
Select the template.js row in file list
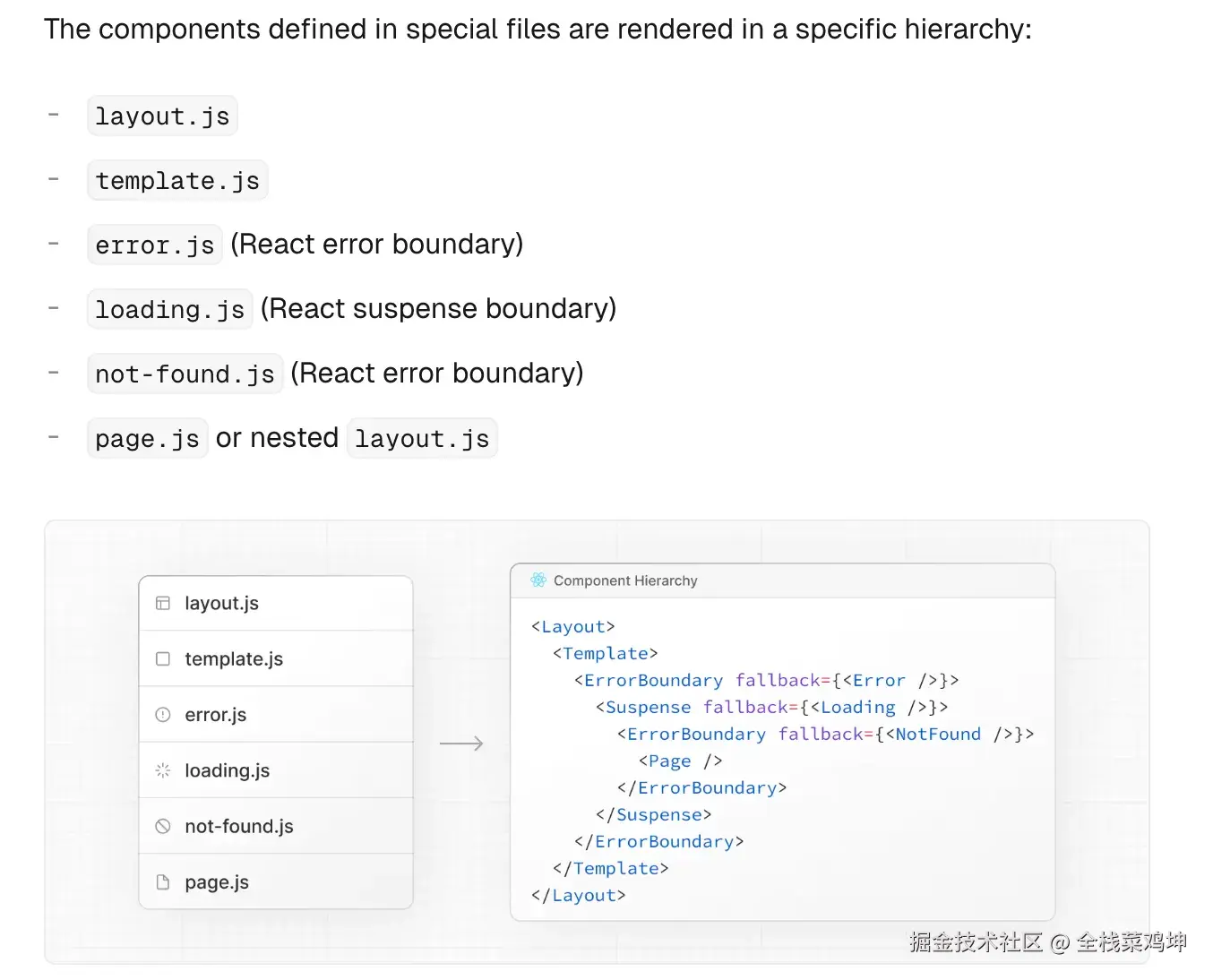[276, 659]
